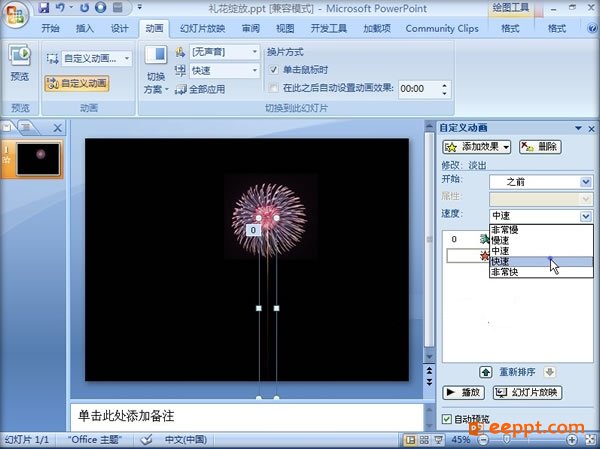Open the 开始 ribbon tab

coord(51,28)
